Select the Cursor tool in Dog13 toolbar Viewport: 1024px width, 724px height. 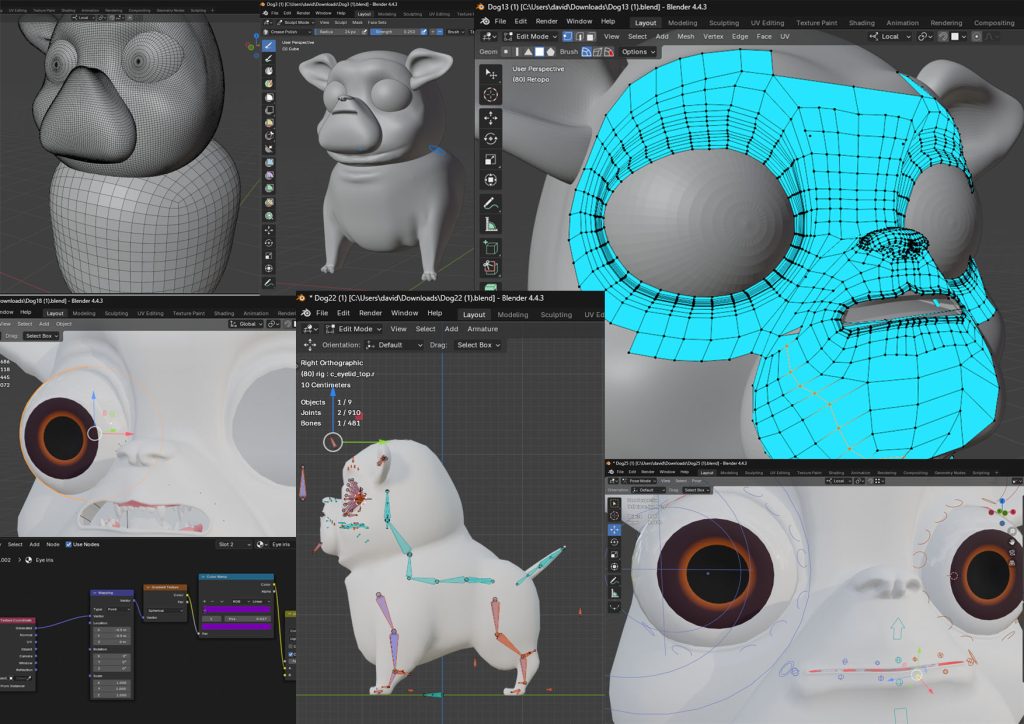point(490,95)
